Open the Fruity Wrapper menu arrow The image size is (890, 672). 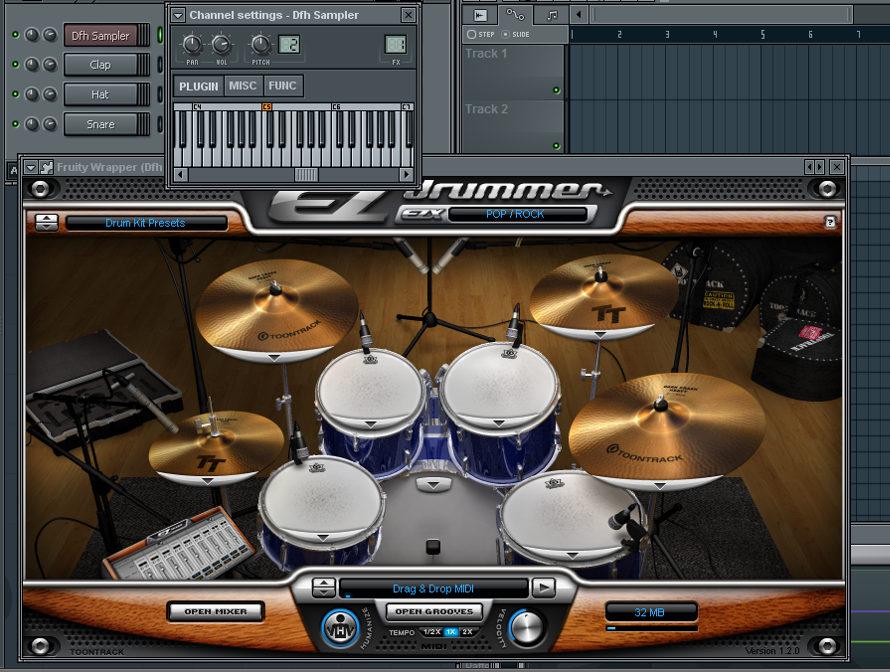31,167
